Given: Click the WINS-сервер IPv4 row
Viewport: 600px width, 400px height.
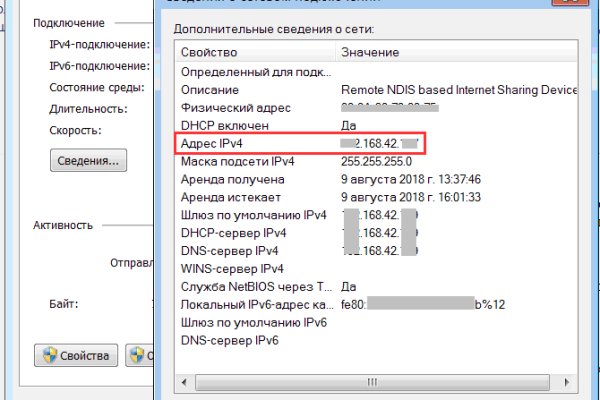Looking at the screenshot, I should [x=232, y=269].
